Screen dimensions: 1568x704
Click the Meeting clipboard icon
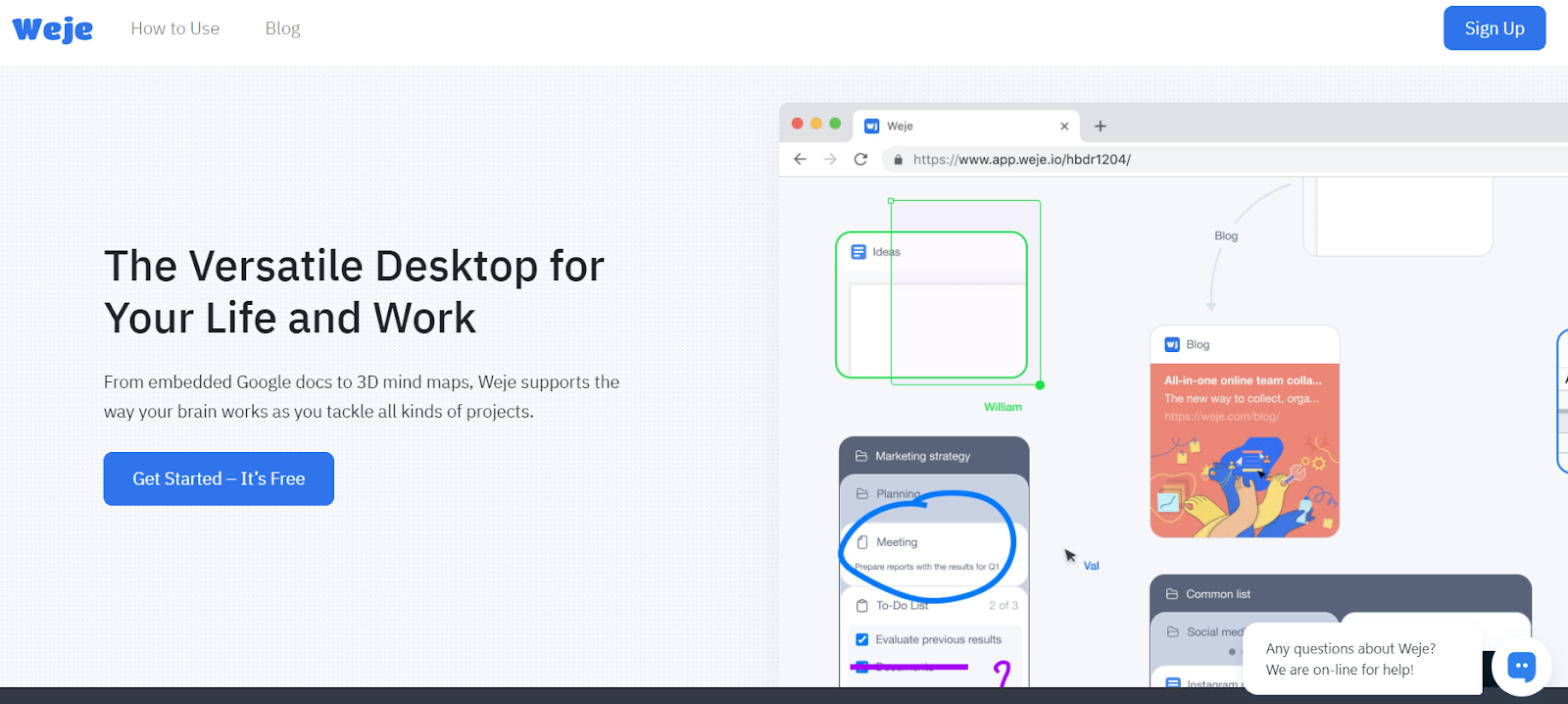click(x=862, y=542)
